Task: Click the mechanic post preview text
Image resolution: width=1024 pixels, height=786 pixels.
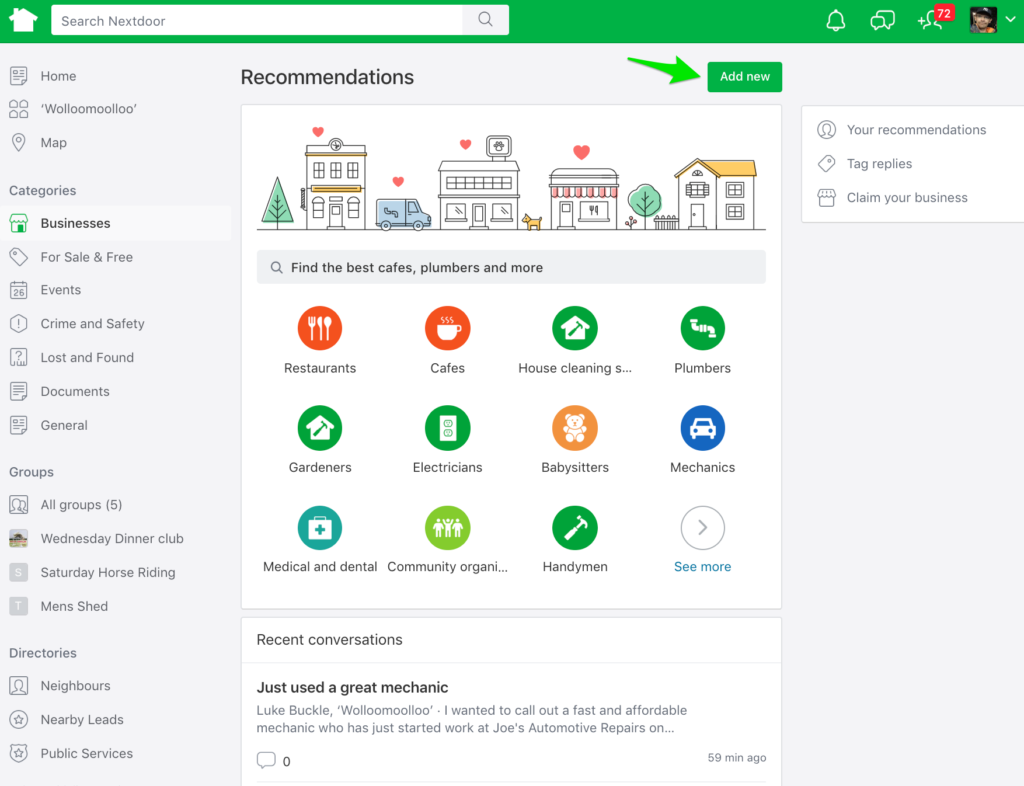Action: [x=472, y=719]
